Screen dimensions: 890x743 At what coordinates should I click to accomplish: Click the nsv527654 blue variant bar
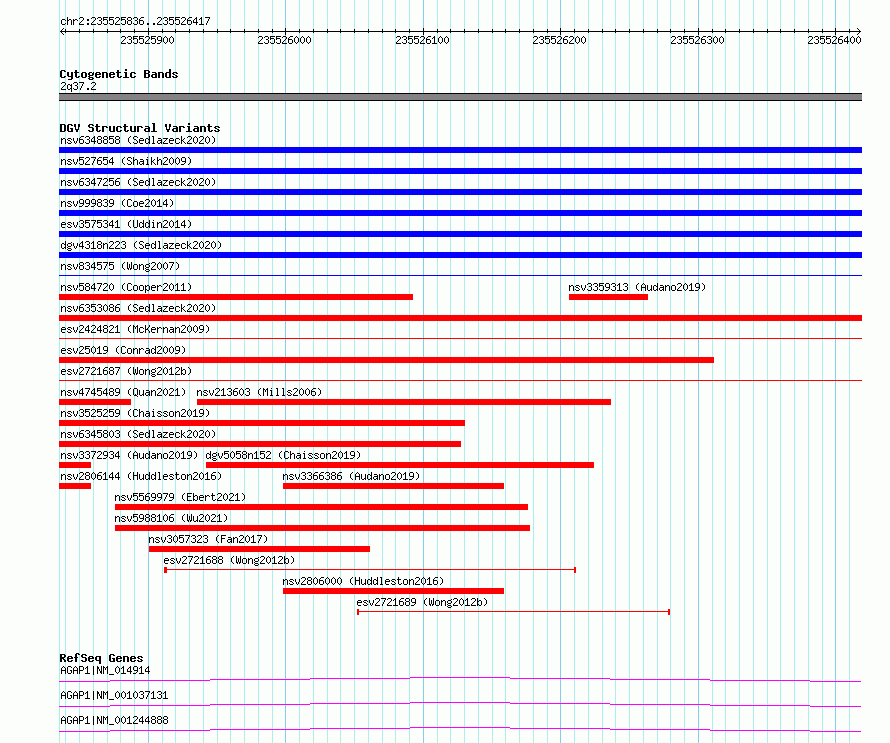(460, 171)
